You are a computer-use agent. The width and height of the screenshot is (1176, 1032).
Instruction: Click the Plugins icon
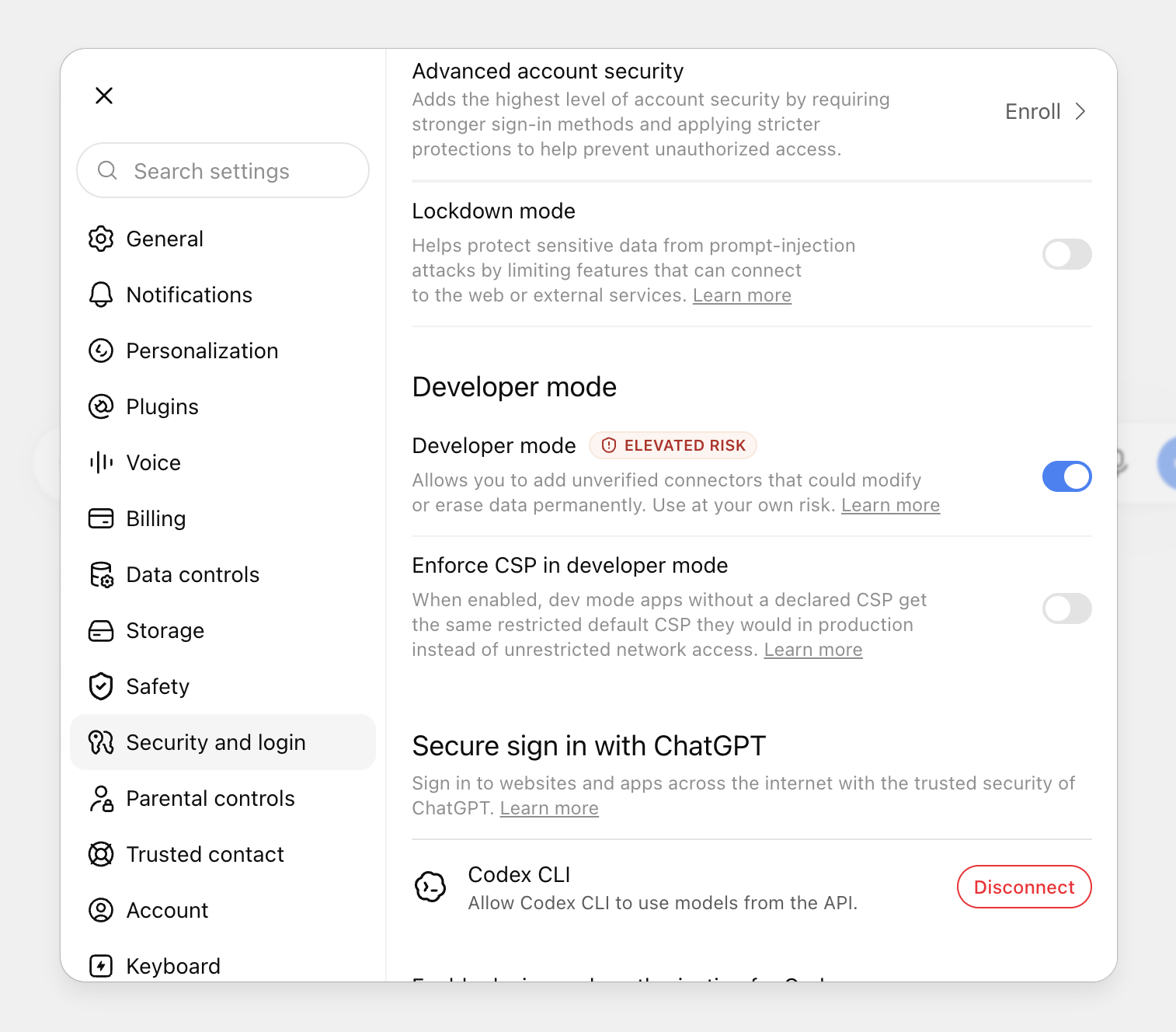(101, 406)
